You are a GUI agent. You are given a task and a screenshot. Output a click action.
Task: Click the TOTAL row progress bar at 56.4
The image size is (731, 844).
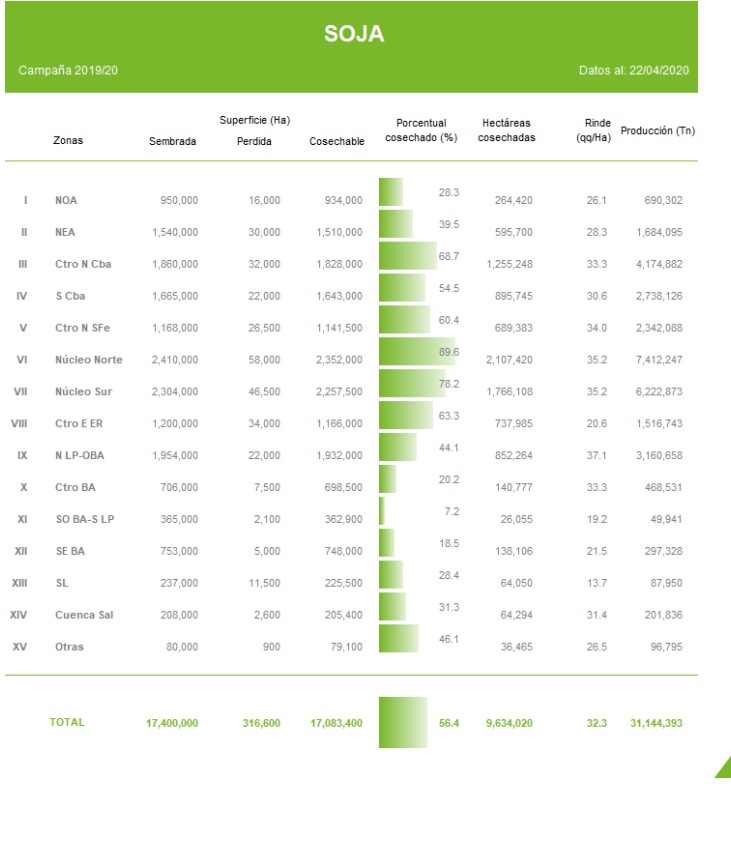click(403, 722)
